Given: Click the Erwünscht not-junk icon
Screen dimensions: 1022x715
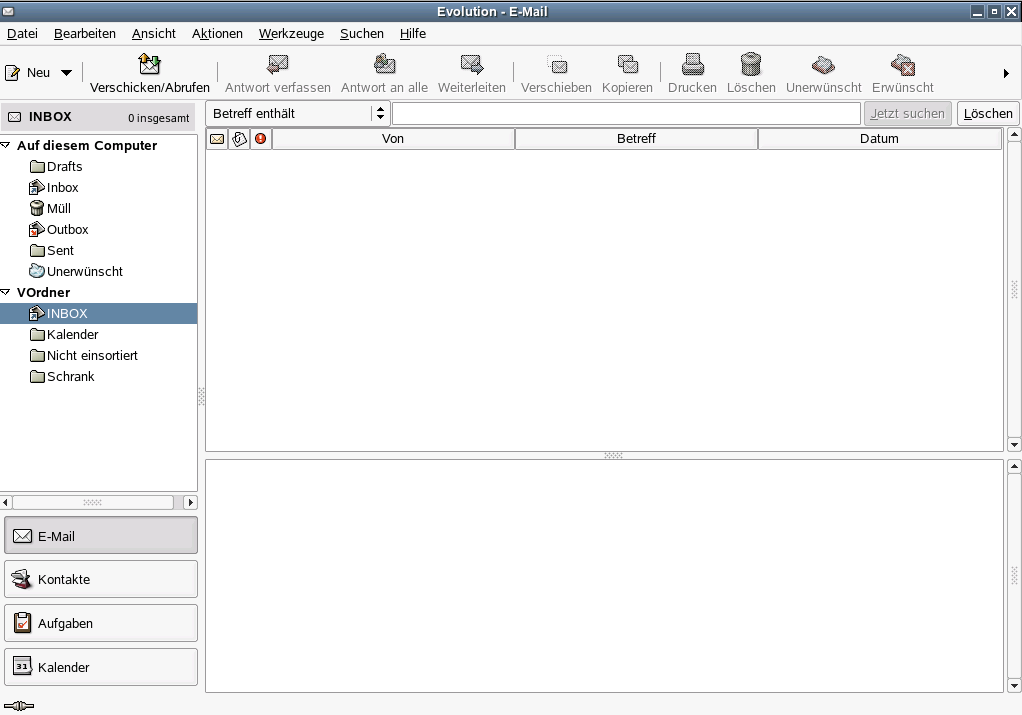Looking at the screenshot, I should pos(902,64).
